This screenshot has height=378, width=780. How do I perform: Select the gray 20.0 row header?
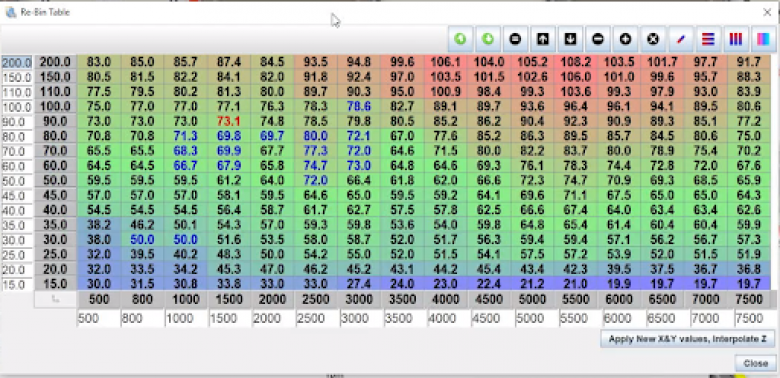tap(55, 269)
